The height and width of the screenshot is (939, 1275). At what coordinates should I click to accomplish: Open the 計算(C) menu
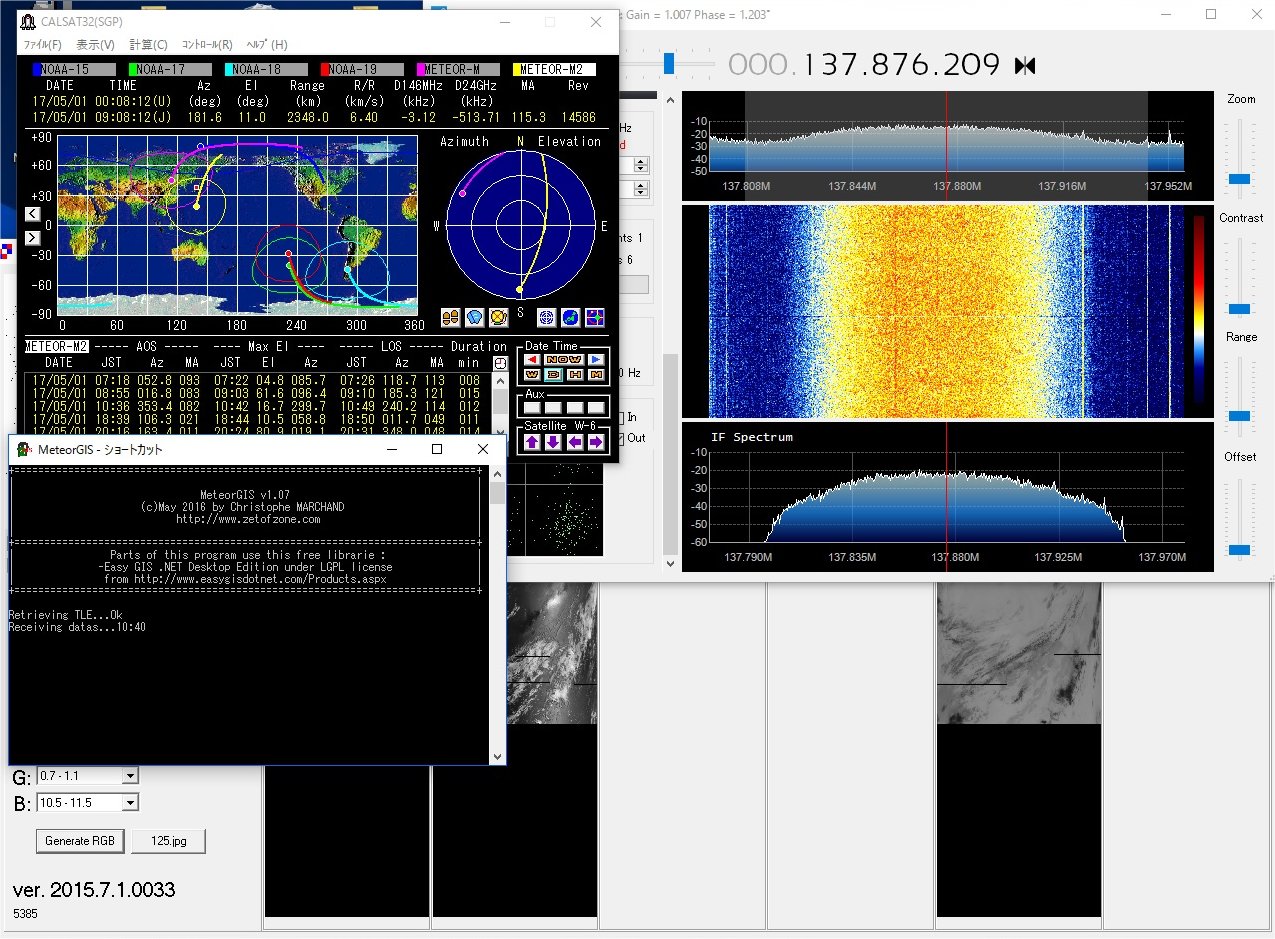click(148, 45)
